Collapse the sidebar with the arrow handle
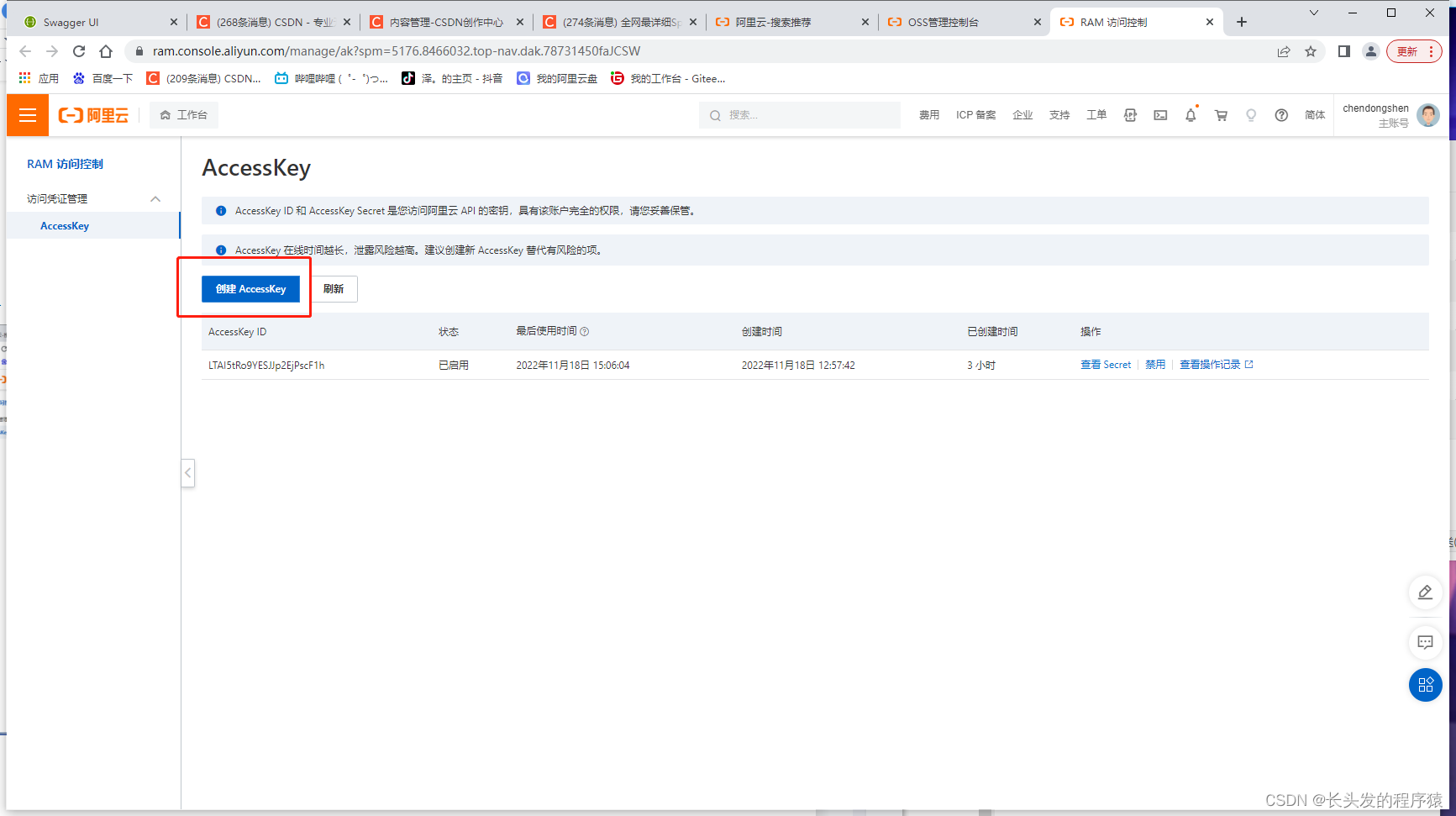The height and width of the screenshot is (816, 1456). coord(188,473)
